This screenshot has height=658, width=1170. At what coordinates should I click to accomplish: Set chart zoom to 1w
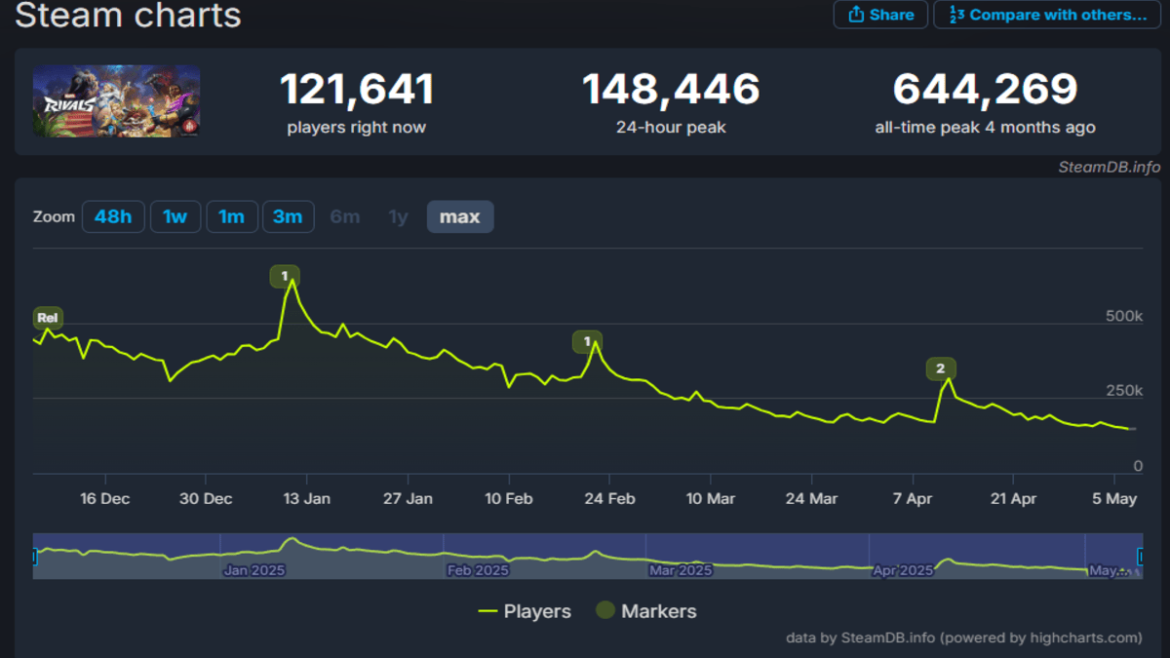tap(175, 216)
